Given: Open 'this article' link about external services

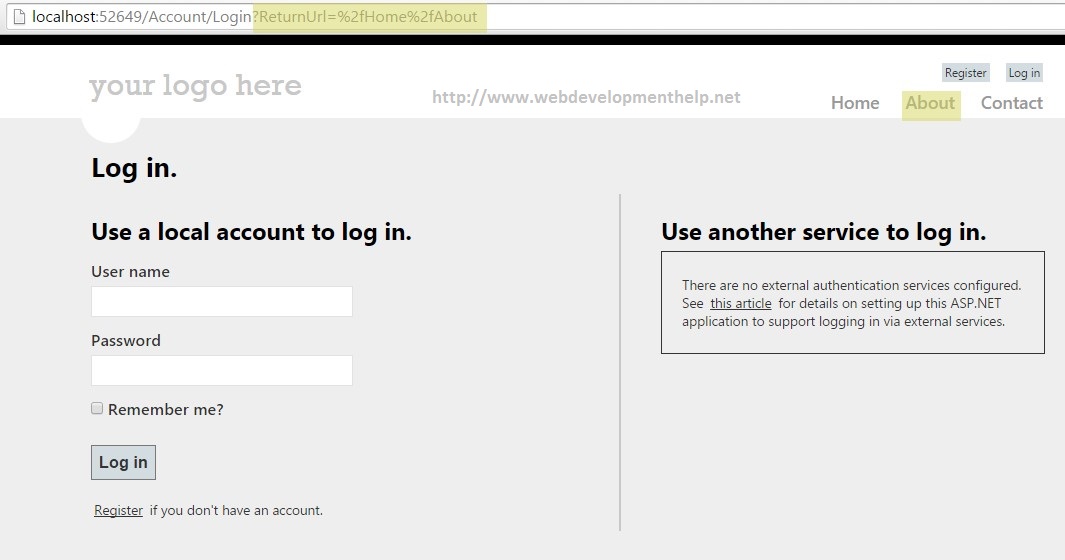Looking at the screenshot, I should (x=741, y=304).
